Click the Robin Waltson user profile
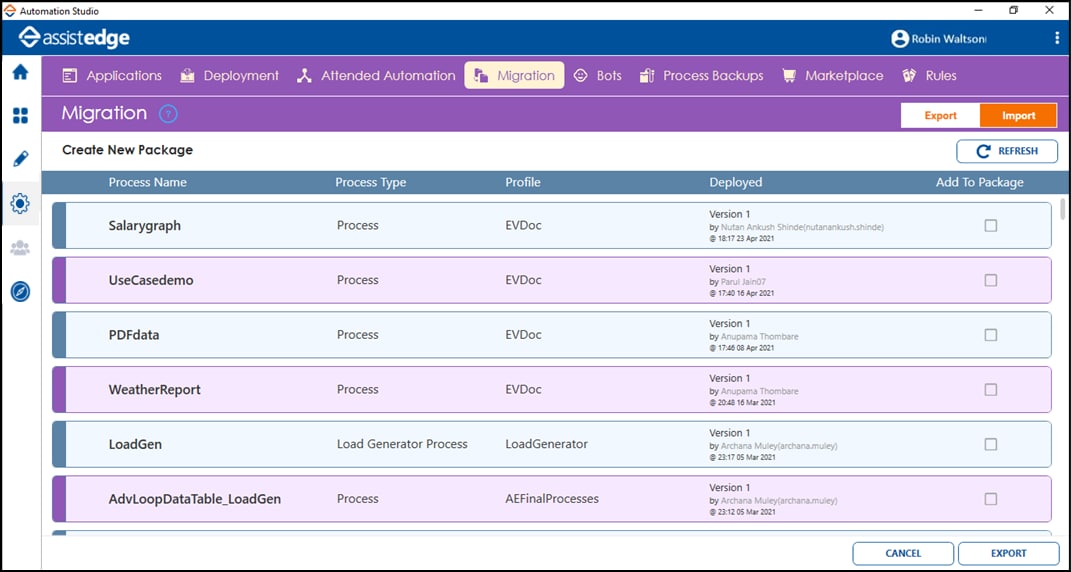 click(x=938, y=39)
